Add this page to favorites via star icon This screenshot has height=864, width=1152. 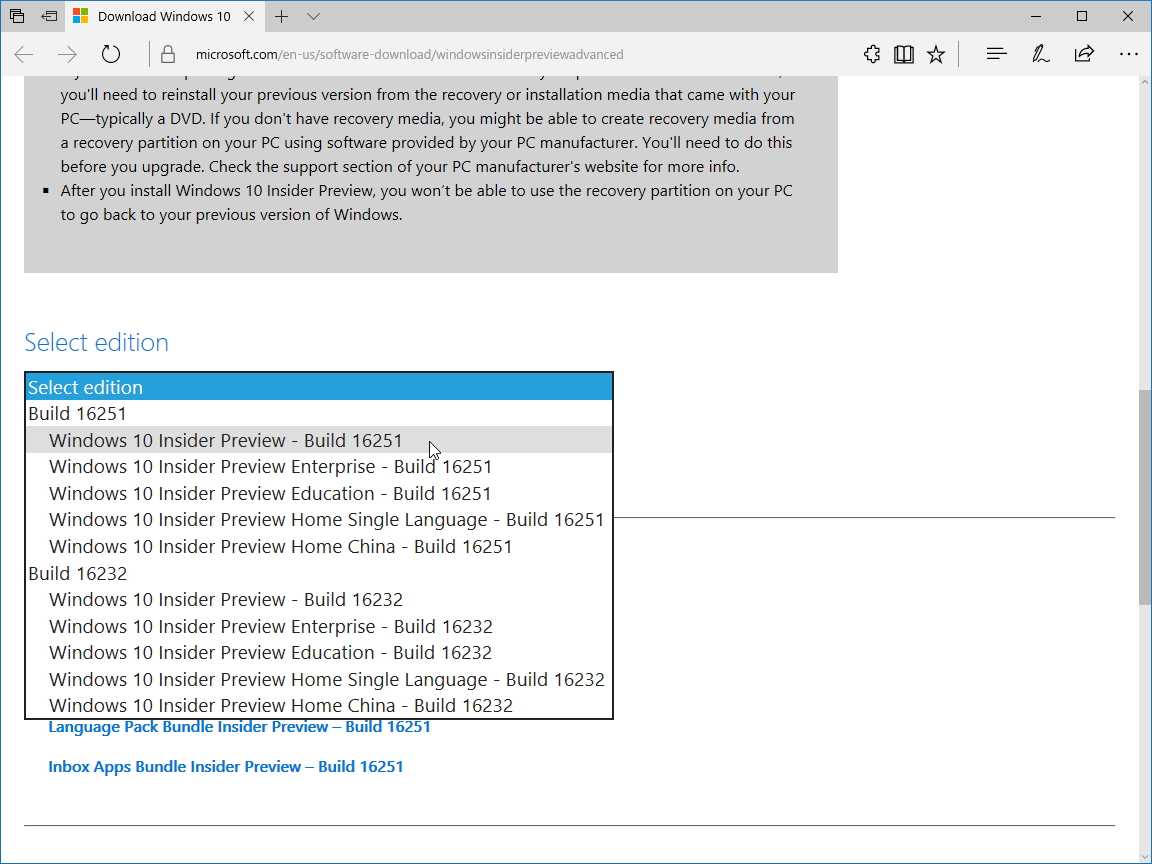click(x=935, y=54)
